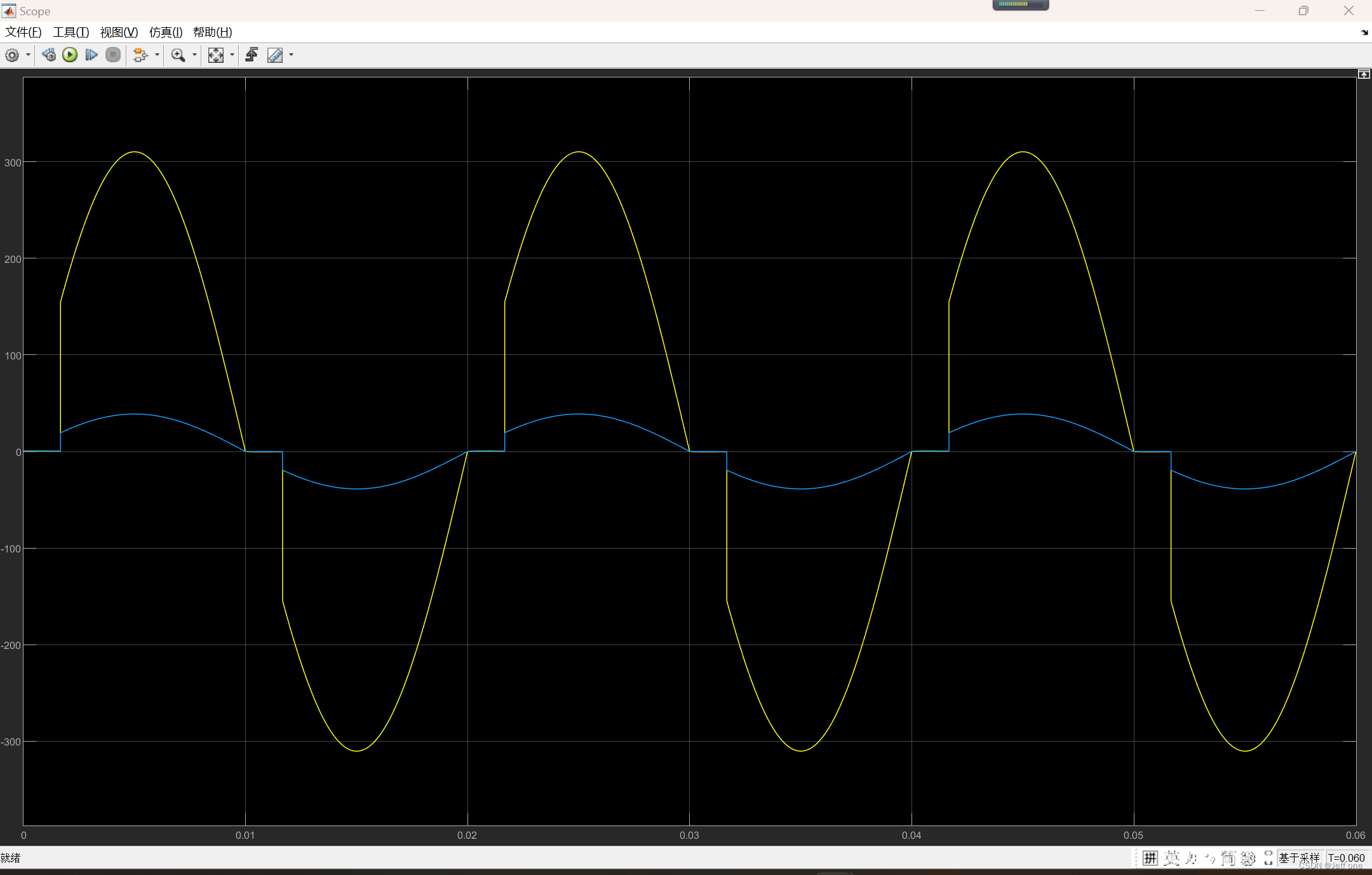Toggle the 英 input language indicator
This screenshot has height=875, width=1372.
tap(1171, 858)
